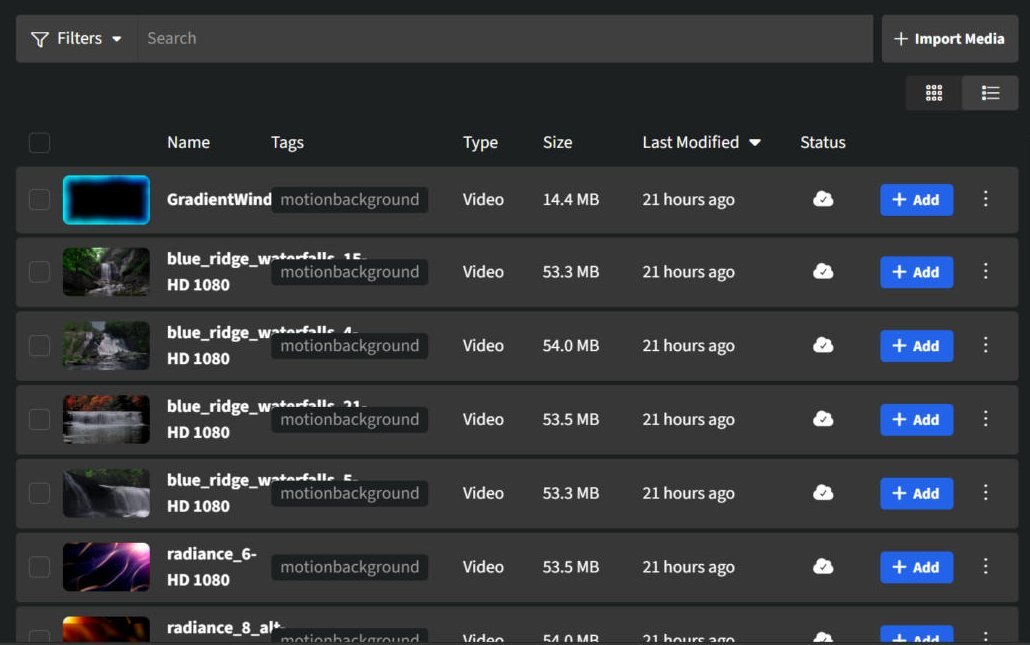Click cloud status icon for blue_ridge_waterfalls_15

[x=822, y=271]
